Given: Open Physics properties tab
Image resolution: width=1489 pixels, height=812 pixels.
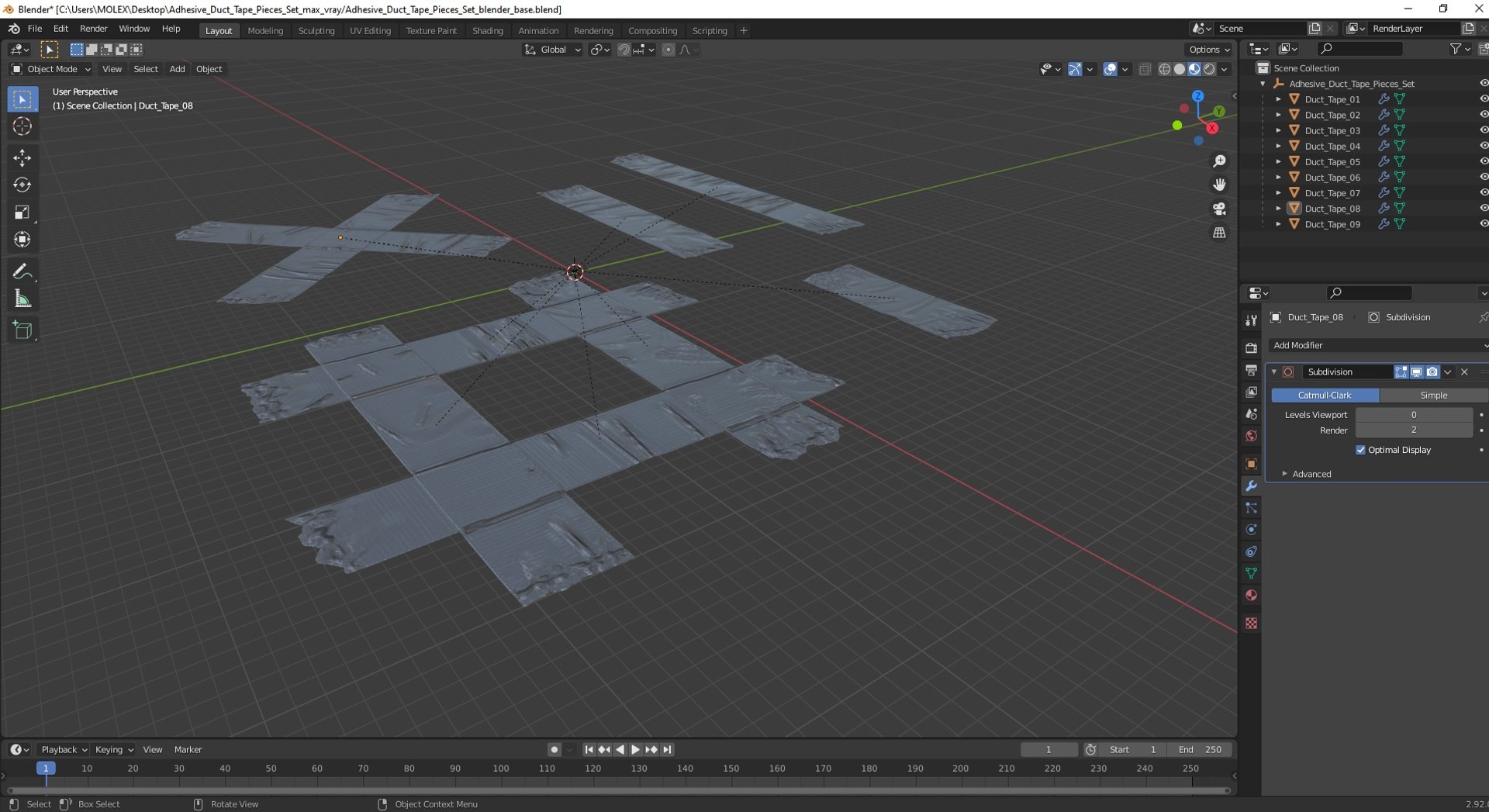Looking at the screenshot, I should [1251, 530].
